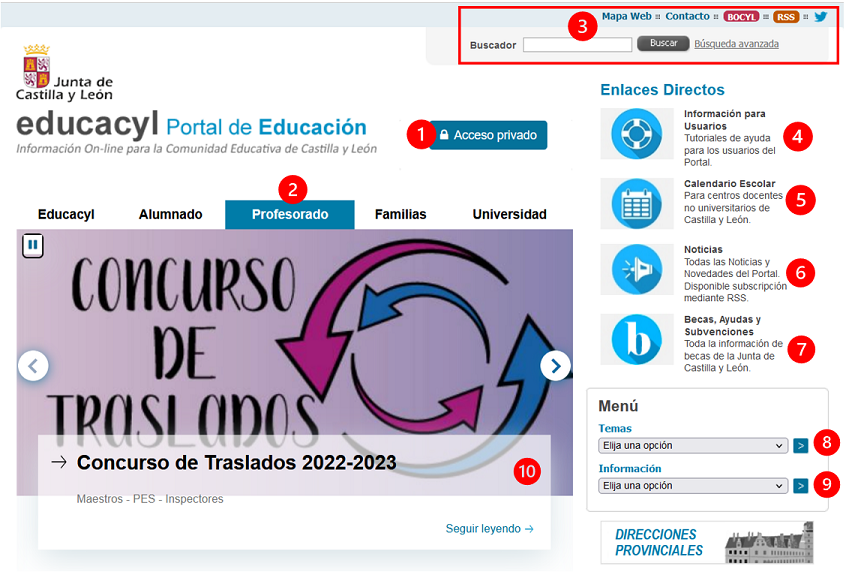Image resolution: width=849 pixels, height=572 pixels.
Task: Open Noticias title link
Action: 703,250
